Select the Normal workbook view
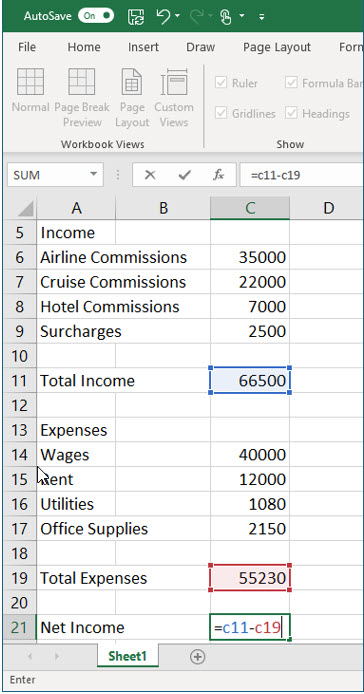 tap(30, 91)
